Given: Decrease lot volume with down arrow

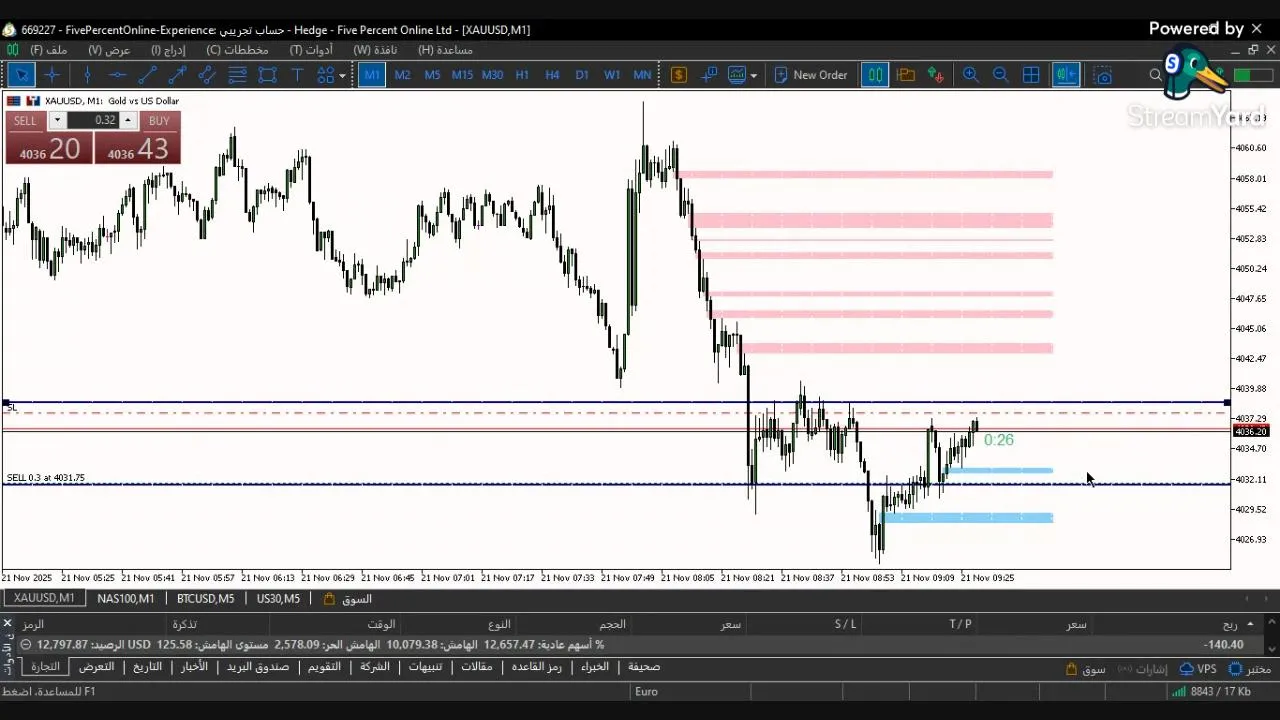Looking at the screenshot, I should [x=57, y=120].
